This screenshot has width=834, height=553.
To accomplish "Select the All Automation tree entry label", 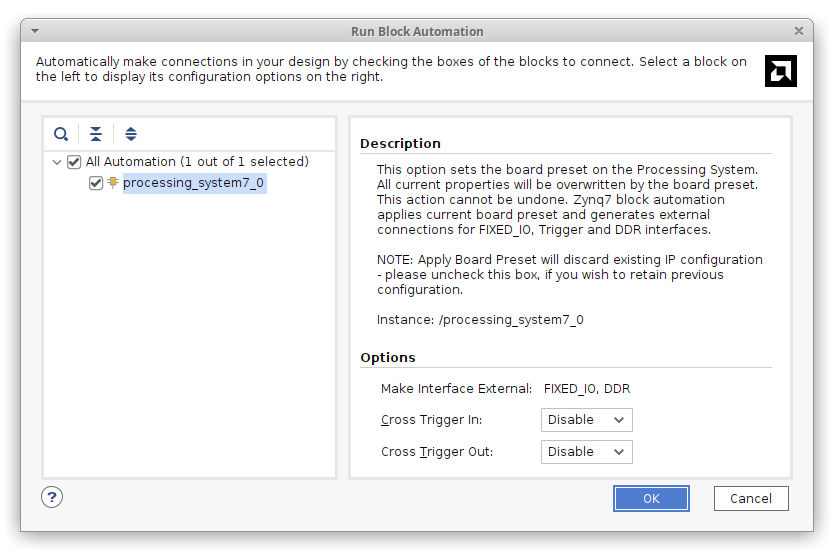I will (197, 162).
